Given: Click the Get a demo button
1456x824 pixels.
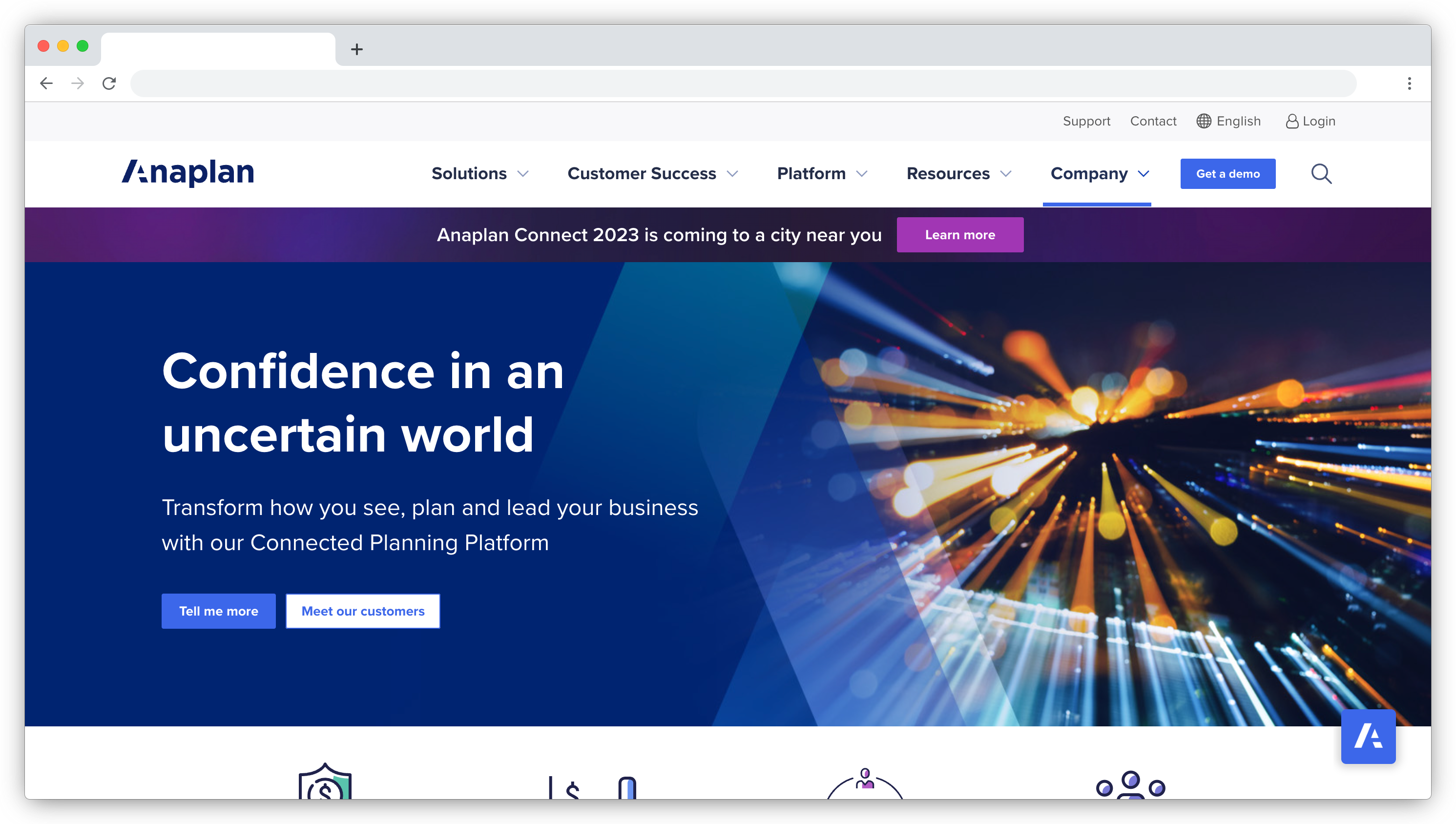Looking at the screenshot, I should click(x=1227, y=174).
